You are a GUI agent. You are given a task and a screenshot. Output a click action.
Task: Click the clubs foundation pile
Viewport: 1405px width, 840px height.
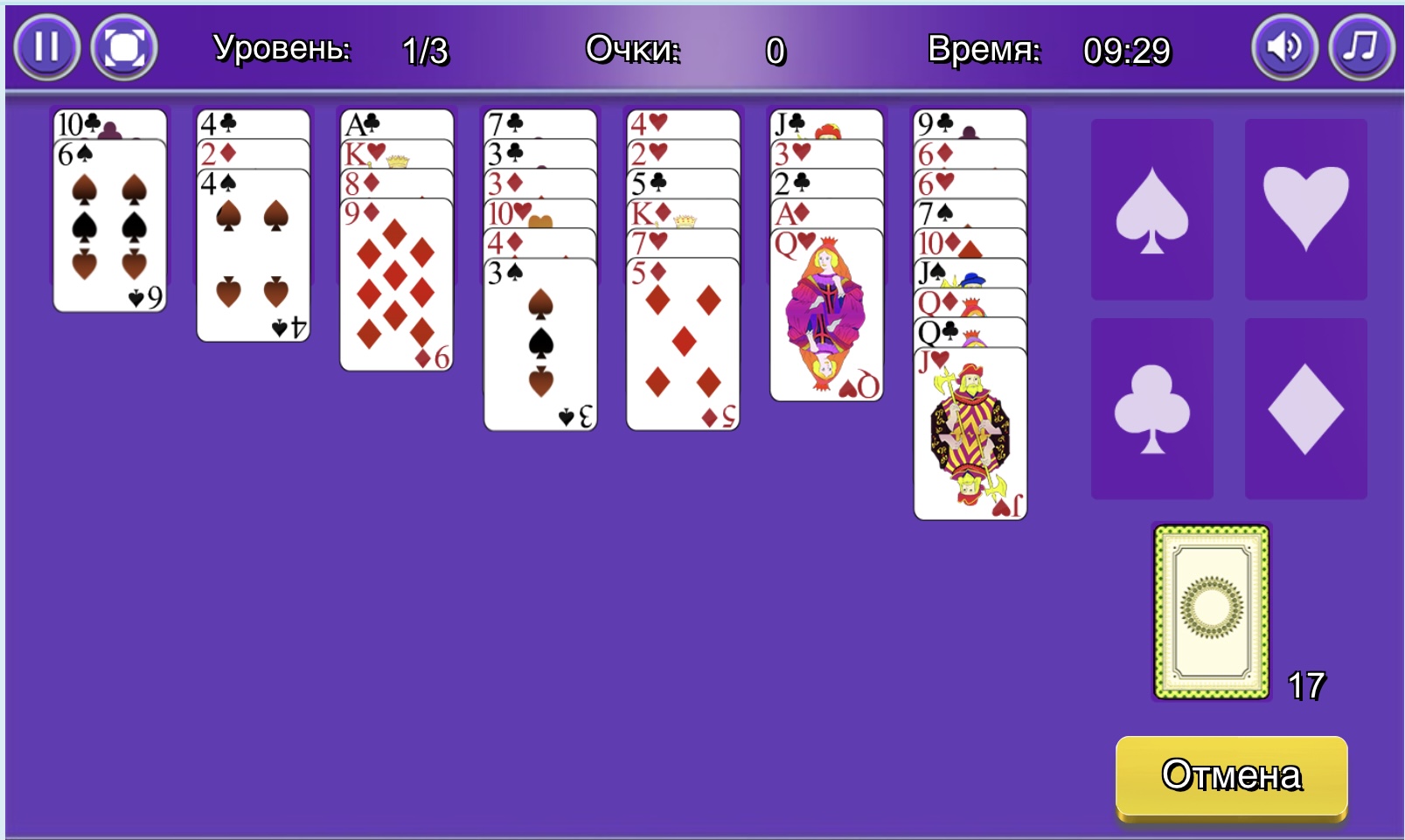pos(1152,409)
